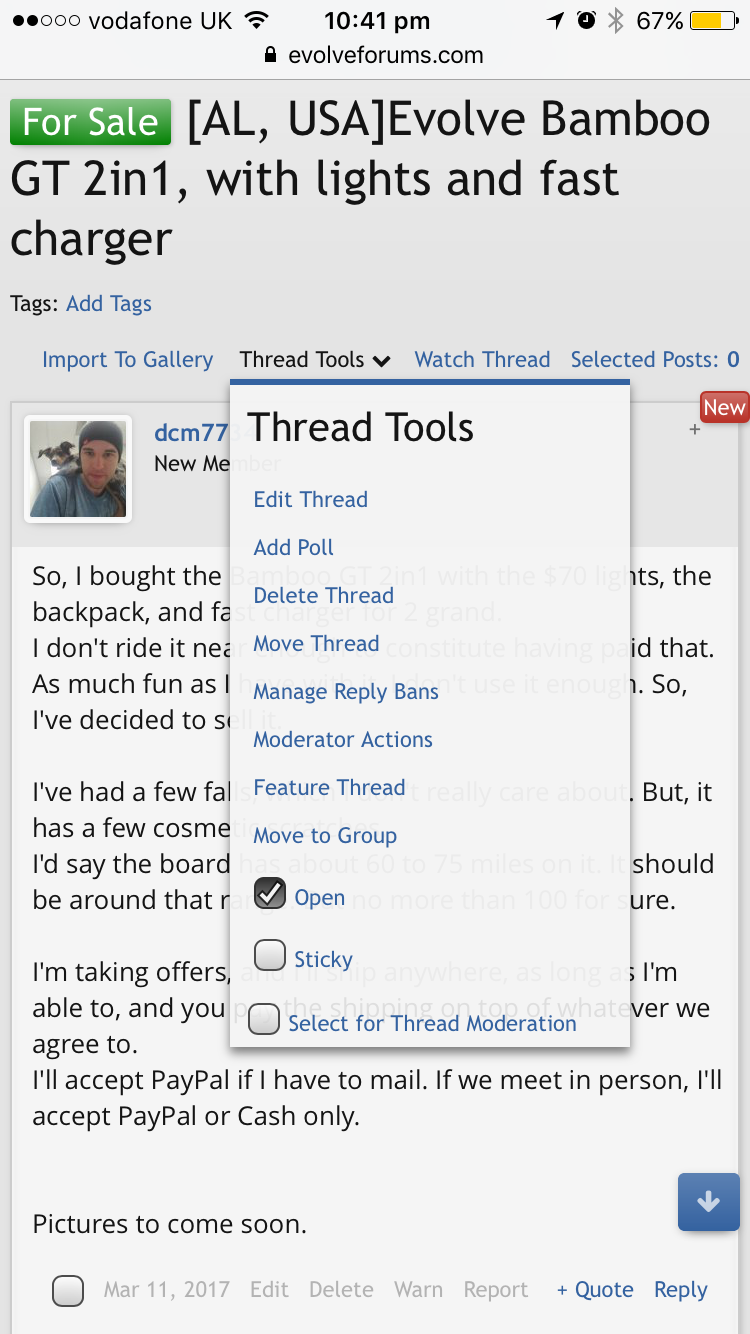This screenshot has width=750, height=1334.
Task: Click the Thread Tools popup heading
Action: pos(360,428)
